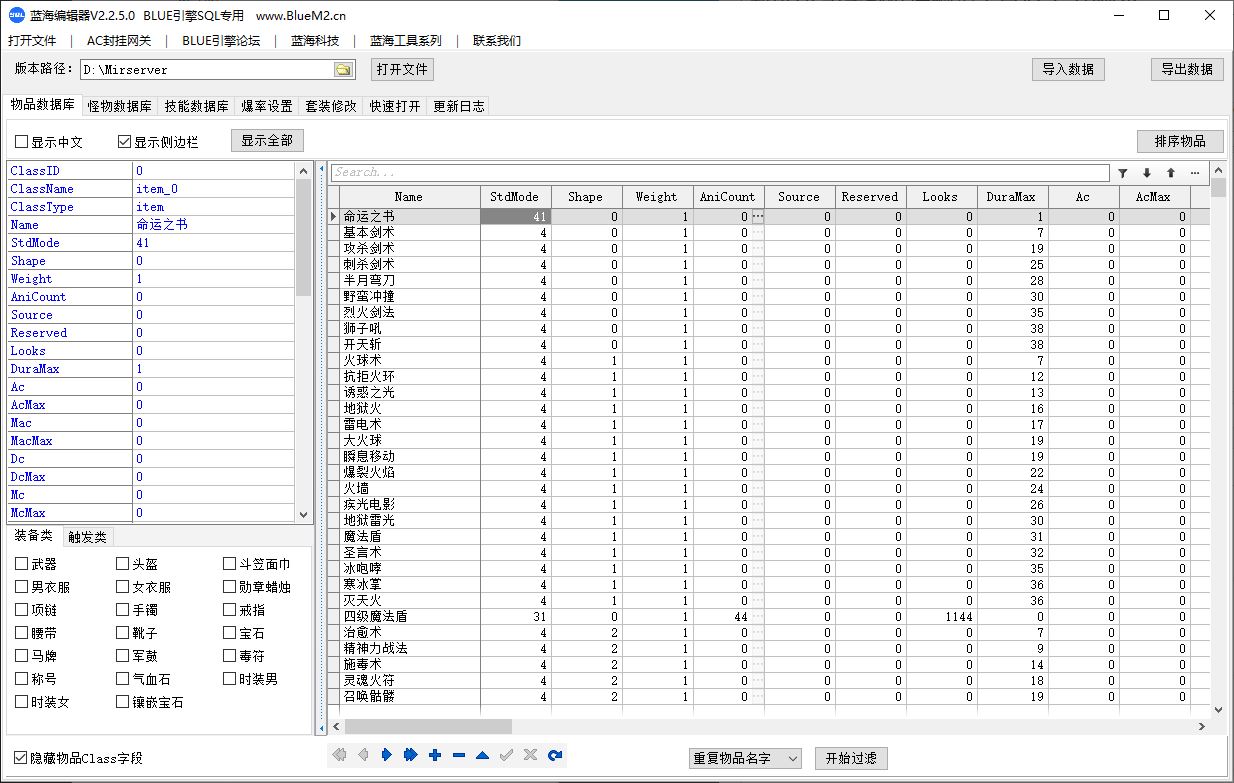Open 打开文件 menu
This screenshot has width=1234, height=783.
(32, 41)
